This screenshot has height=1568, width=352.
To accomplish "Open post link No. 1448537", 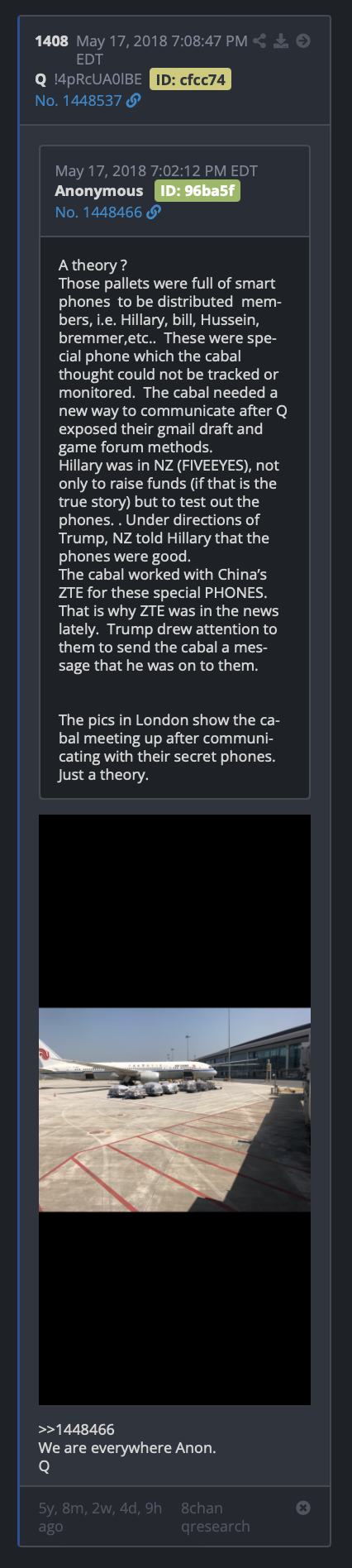I will (78, 100).
